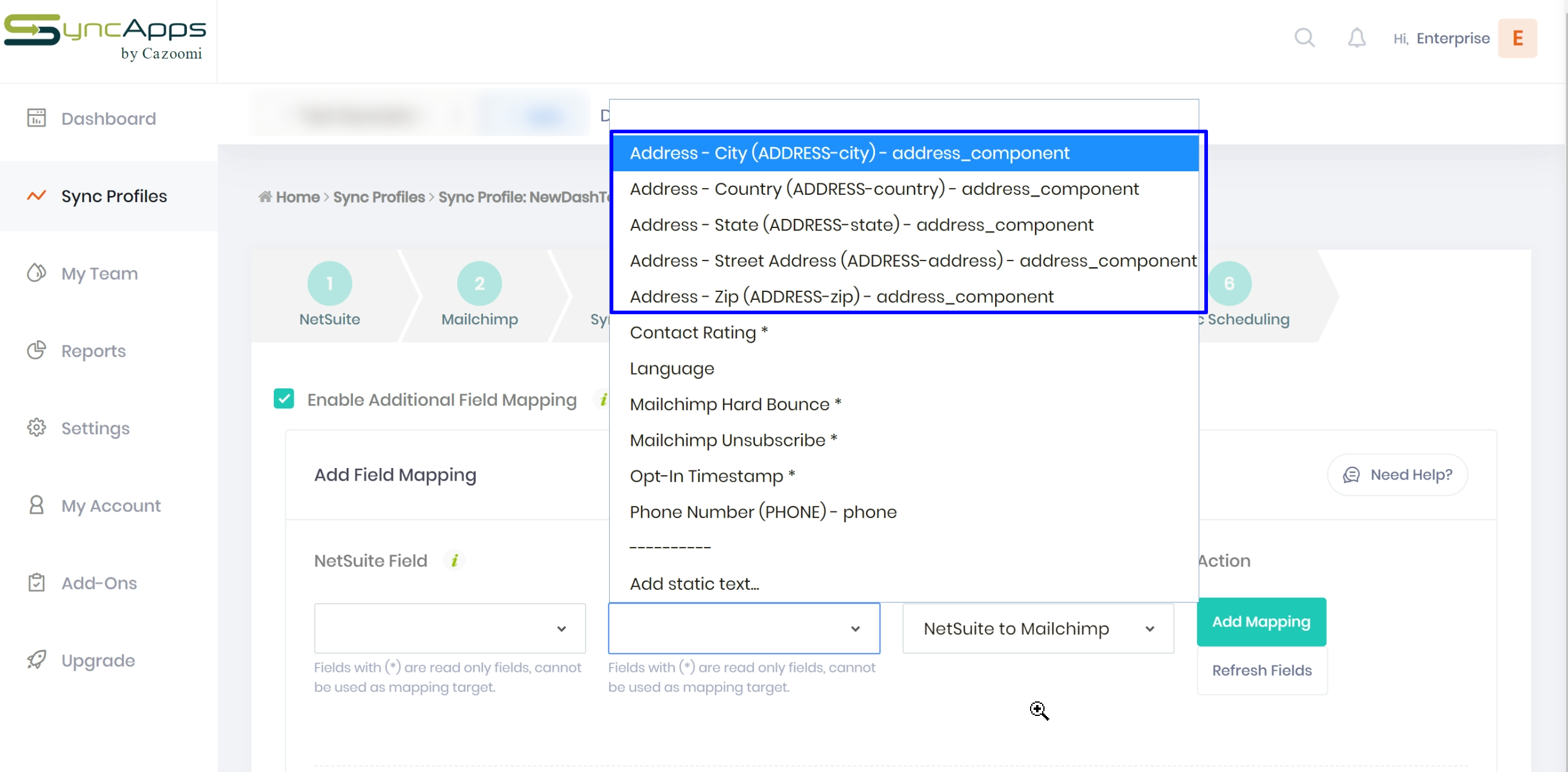Open My Team in sidebar
1568x772 pixels.
point(109,273)
